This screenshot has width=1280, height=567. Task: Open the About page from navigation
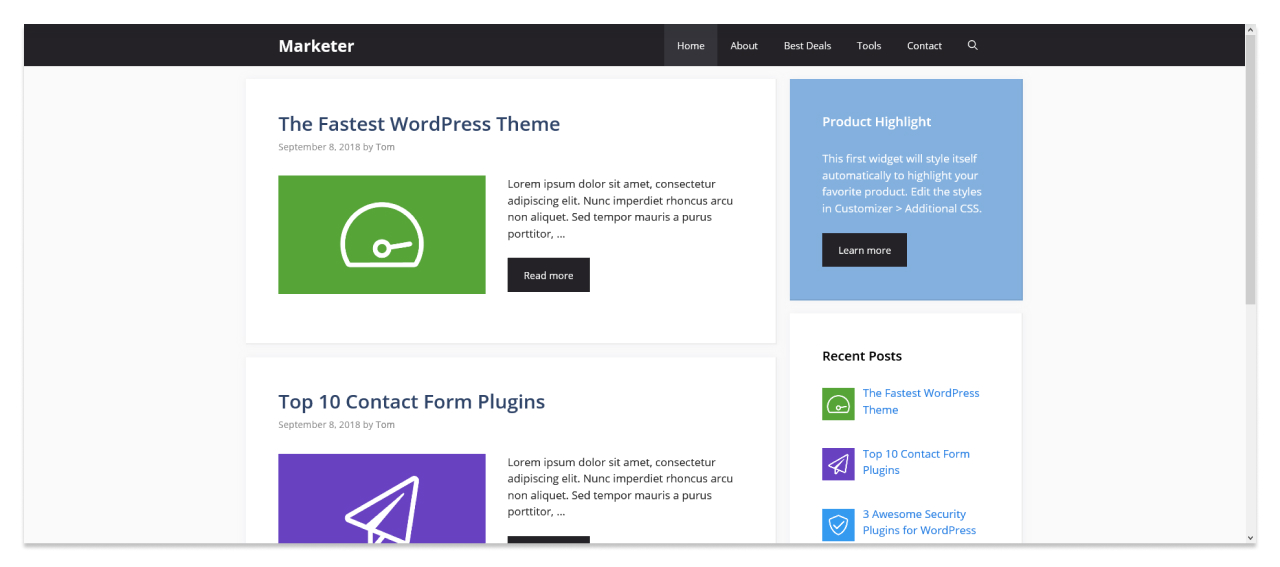pos(743,45)
